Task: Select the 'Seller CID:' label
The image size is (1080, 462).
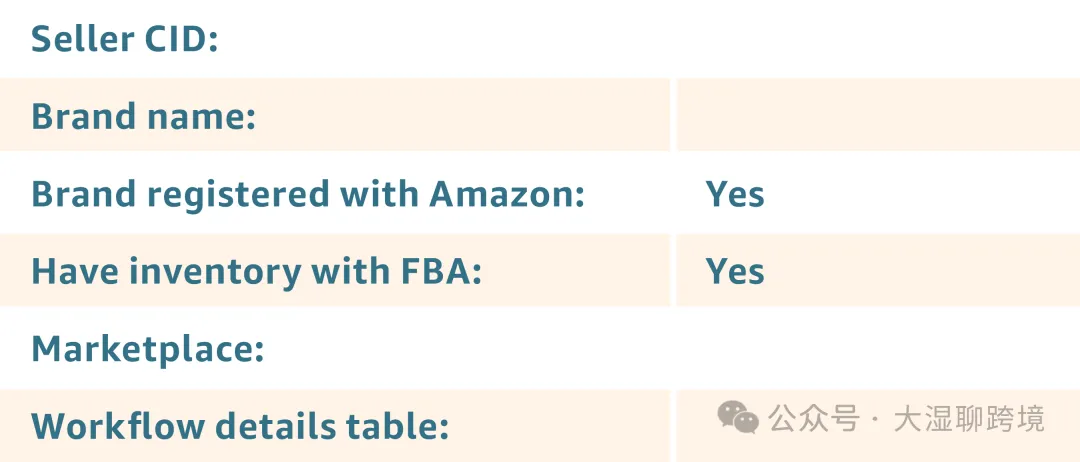Action: point(125,39)
